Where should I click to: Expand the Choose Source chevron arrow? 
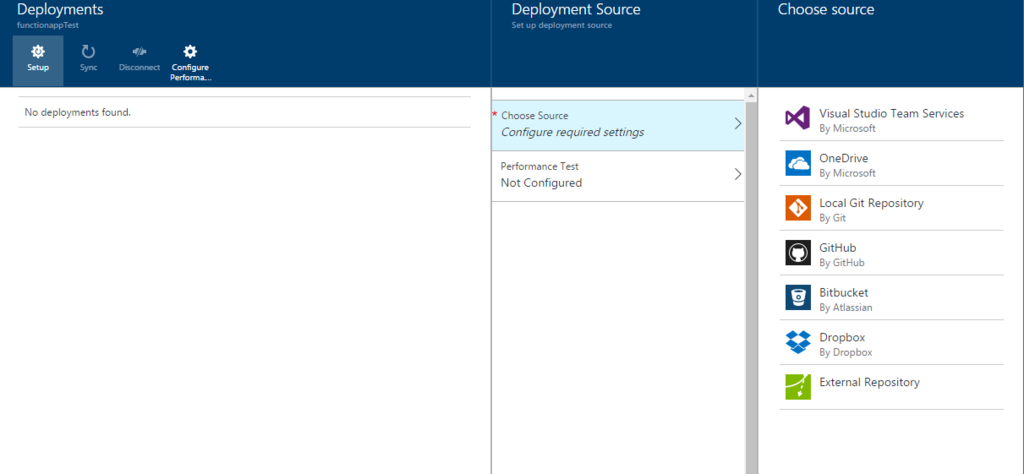coord(737,124)
